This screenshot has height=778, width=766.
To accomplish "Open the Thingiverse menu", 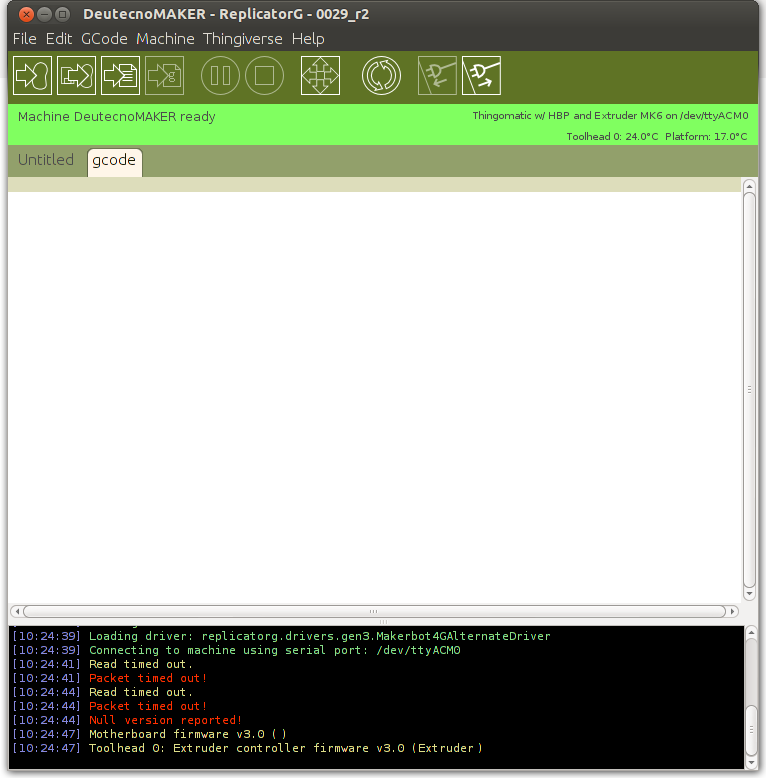I will (x=242, y=39).
